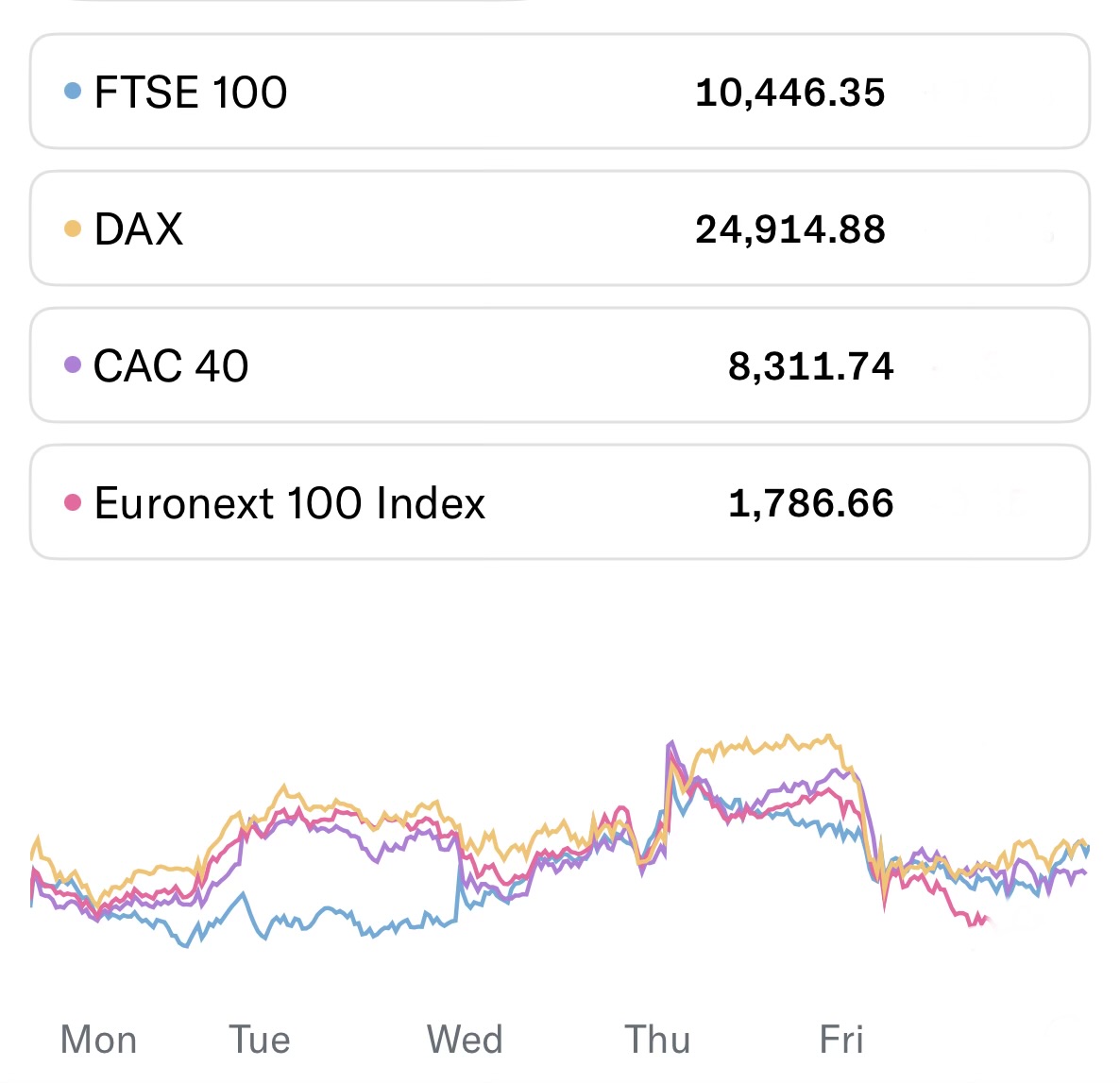Jump to Wed on the chart axis
Screen dimensions: 1120x1083
[465, 1040]
